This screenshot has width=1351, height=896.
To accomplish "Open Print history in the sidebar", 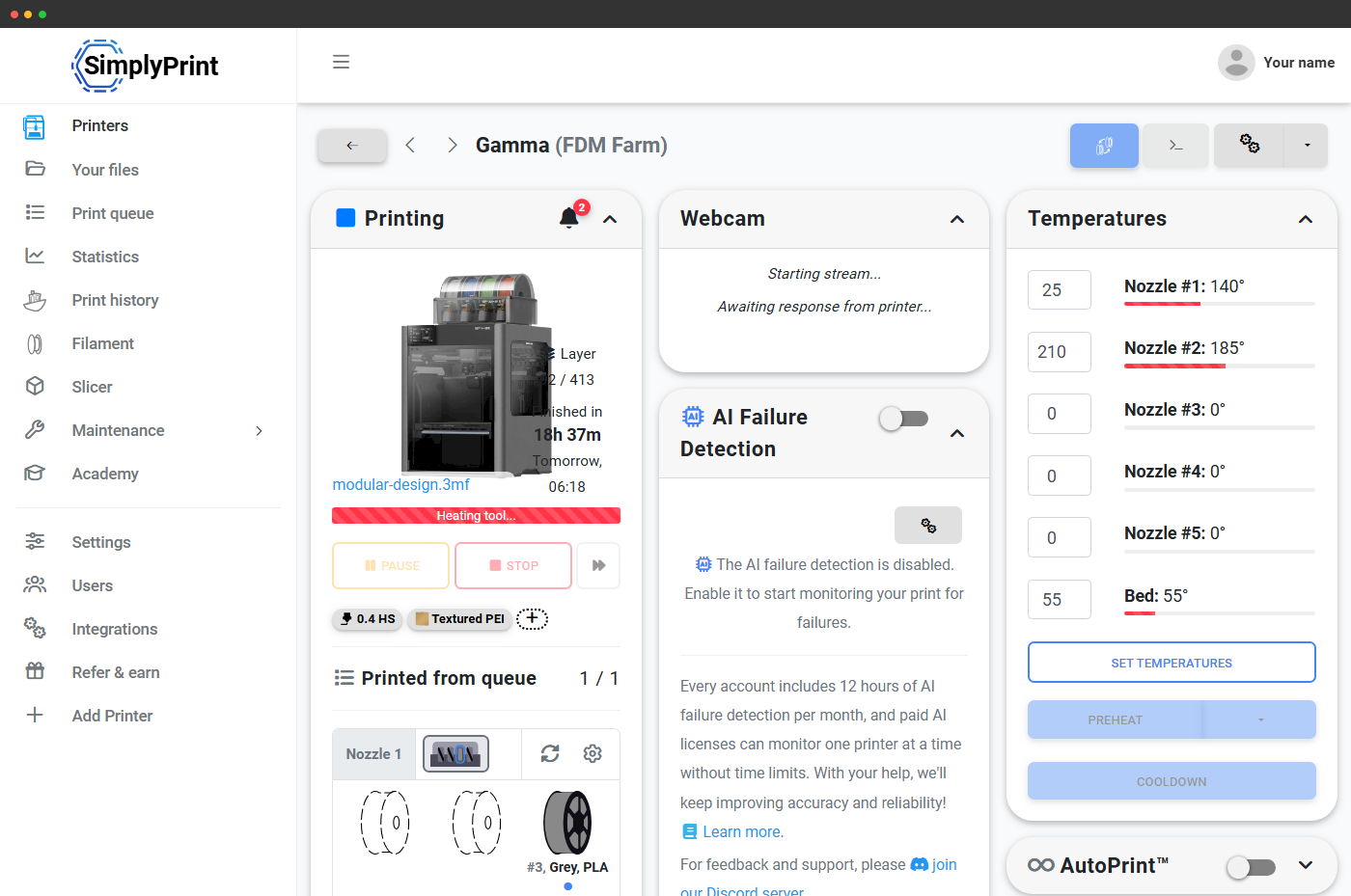I will [x=115, y=300].
